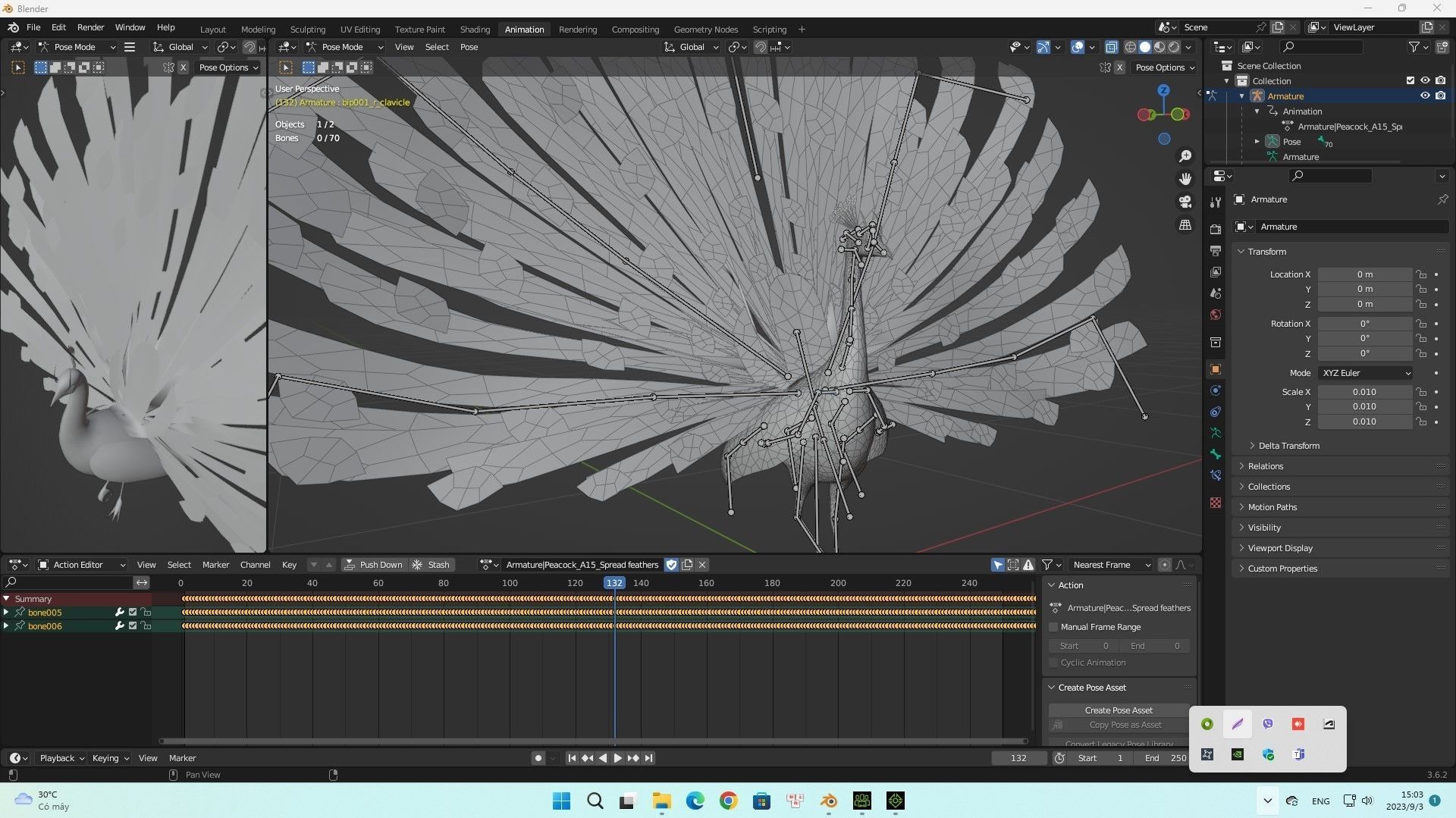Toggle the camera view icon in viewport
Screen dimensions: 1456x818
[x=1185, y=202]
